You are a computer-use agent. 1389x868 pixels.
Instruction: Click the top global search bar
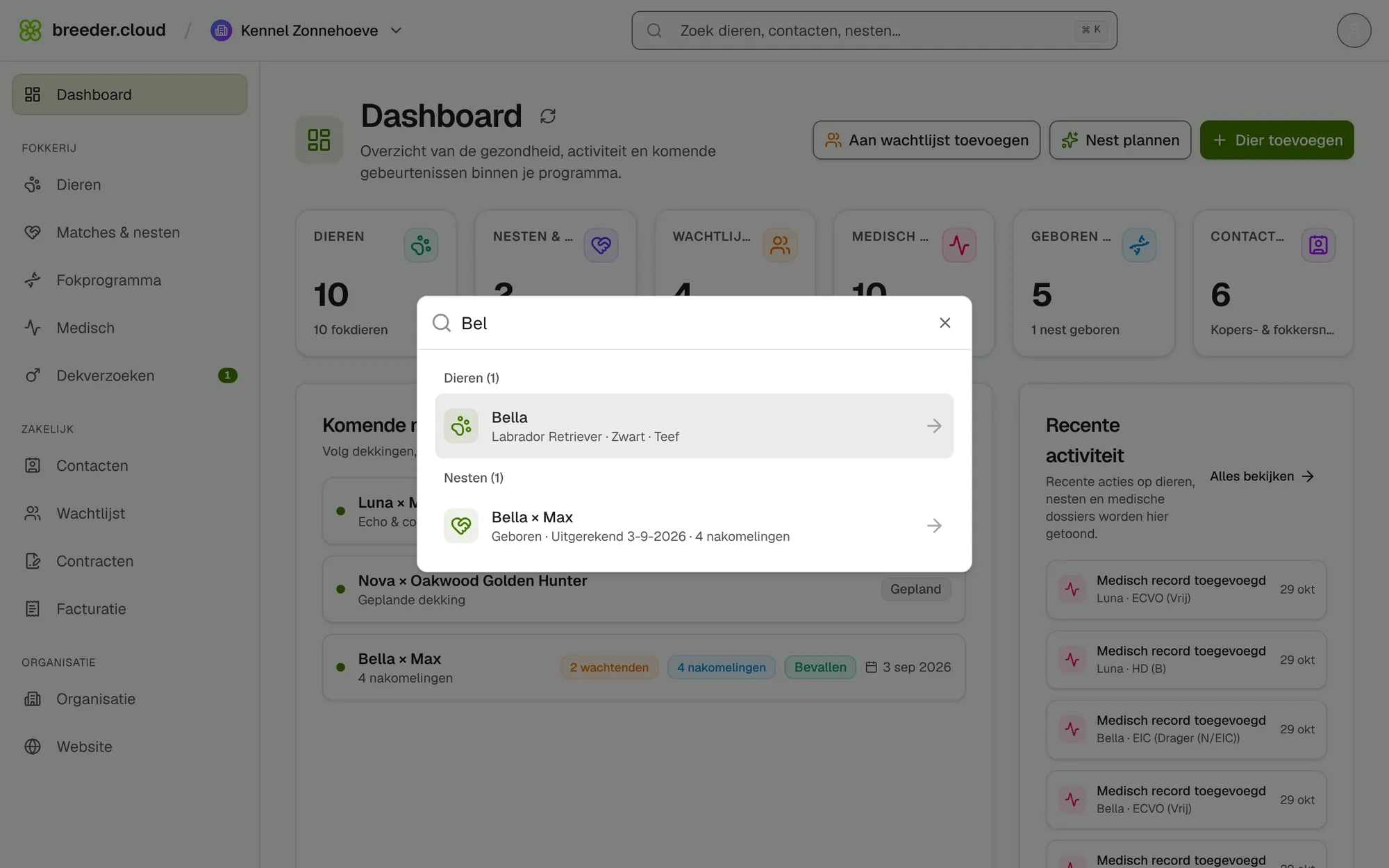(x=874, y=31)
